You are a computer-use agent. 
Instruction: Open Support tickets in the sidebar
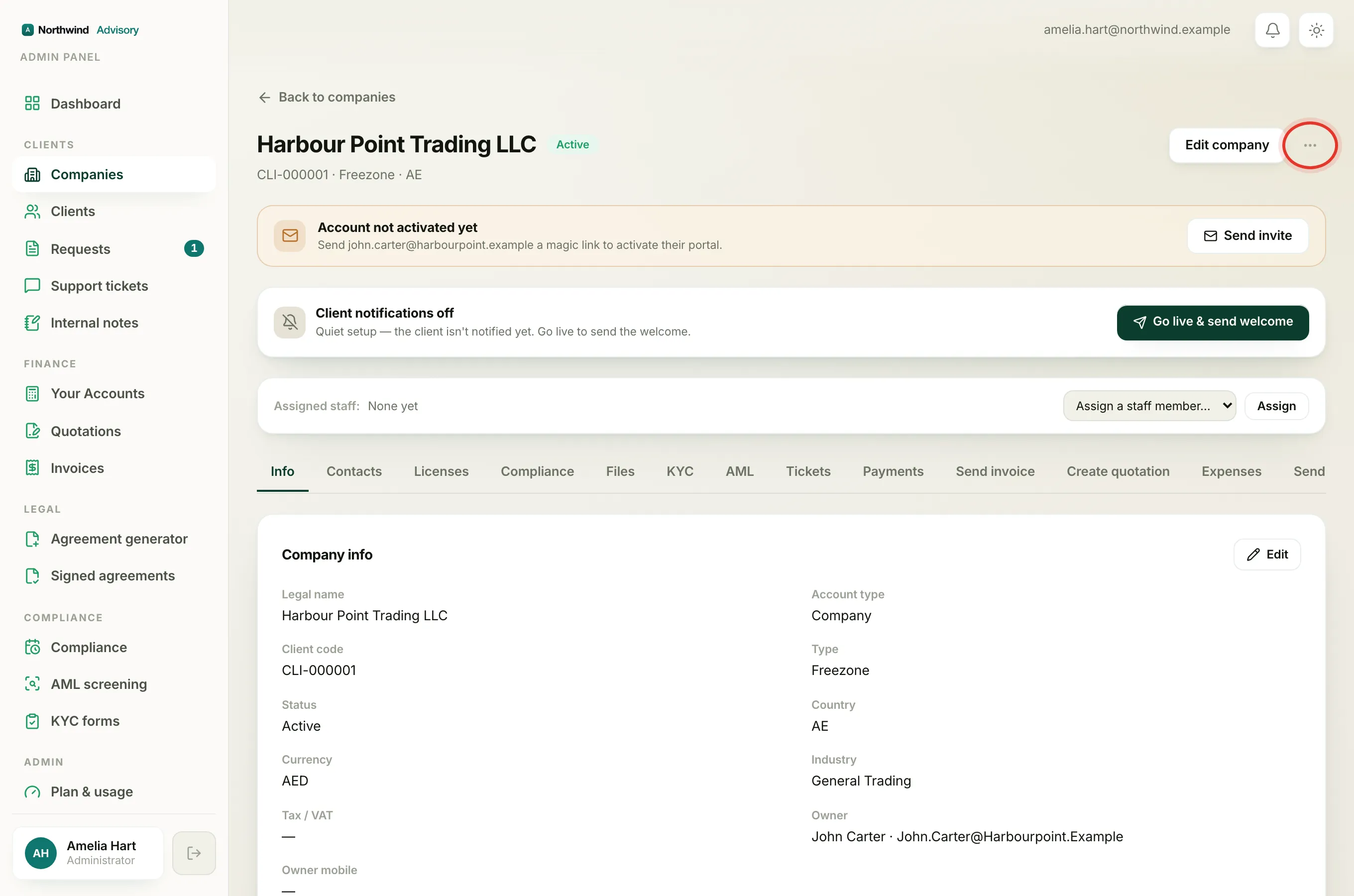(x=113, y=286)
